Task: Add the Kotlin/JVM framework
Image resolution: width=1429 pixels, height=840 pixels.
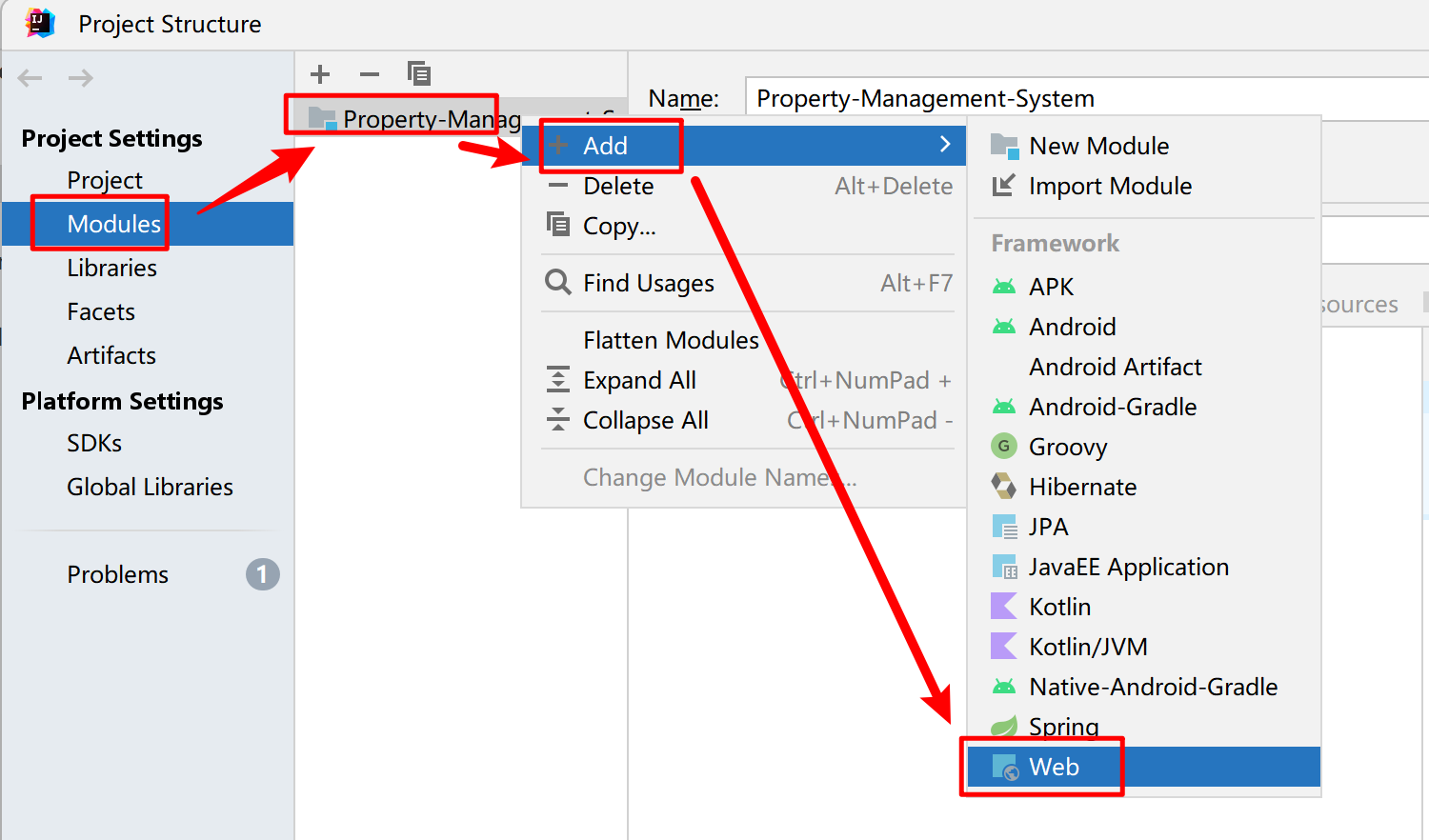Action: pos(1143,647)
